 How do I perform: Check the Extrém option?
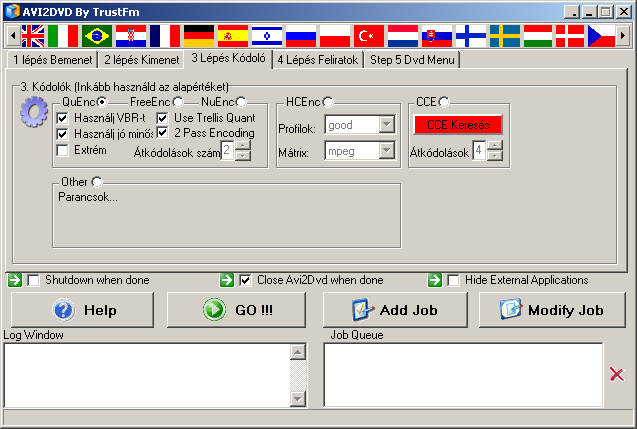coord(63,150)
